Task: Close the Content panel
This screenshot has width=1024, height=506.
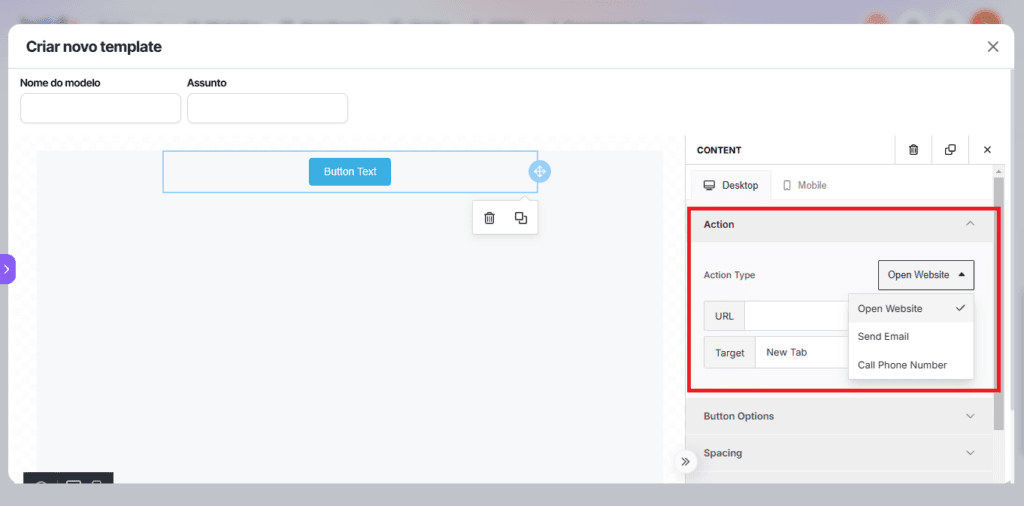Action: tap(987, 150)
